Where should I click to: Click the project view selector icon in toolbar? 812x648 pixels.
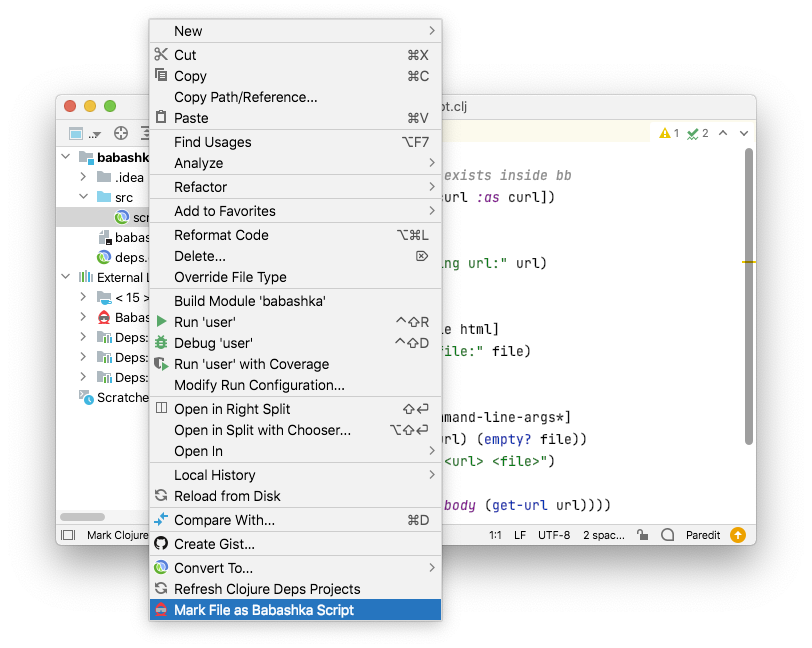point(76,134)
